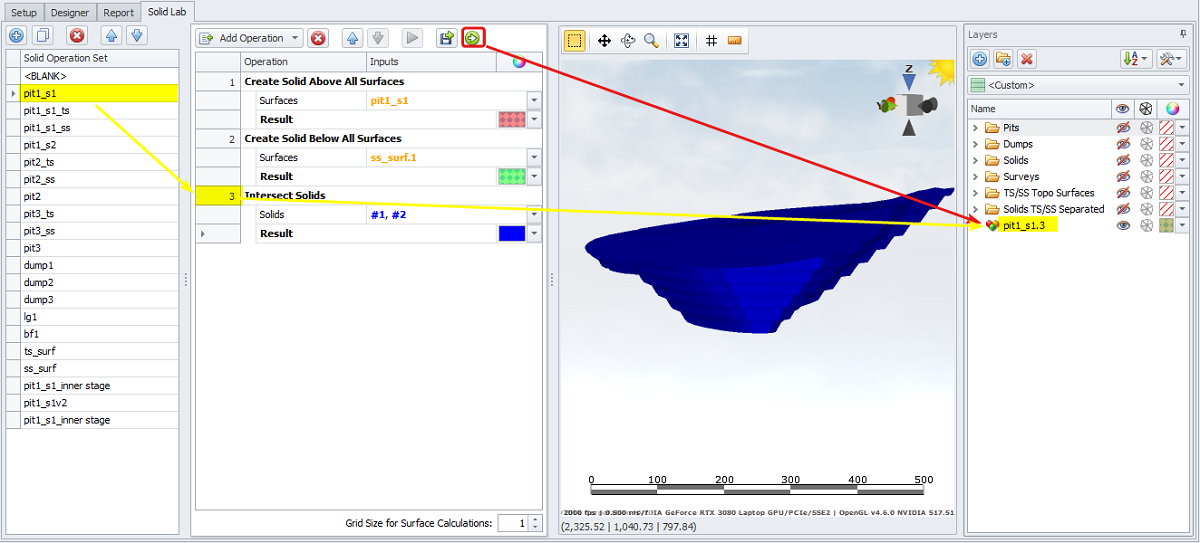Click the add new layer icon in Layers

980,60
